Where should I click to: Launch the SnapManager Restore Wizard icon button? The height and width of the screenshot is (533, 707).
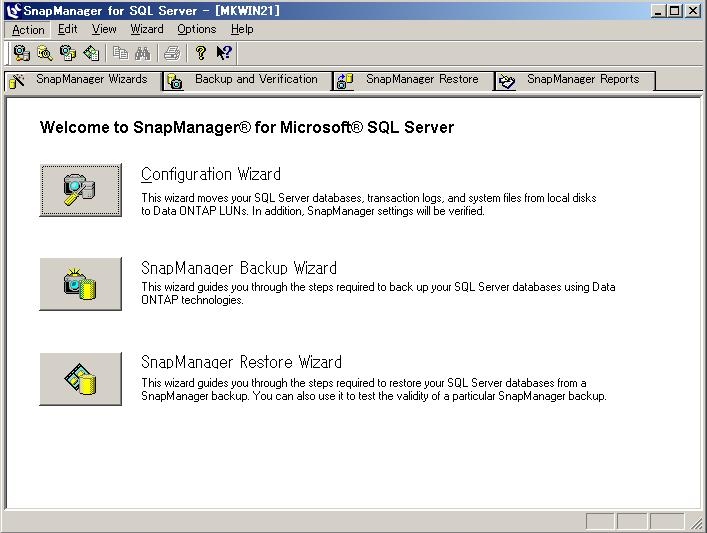tap(81, 379)
